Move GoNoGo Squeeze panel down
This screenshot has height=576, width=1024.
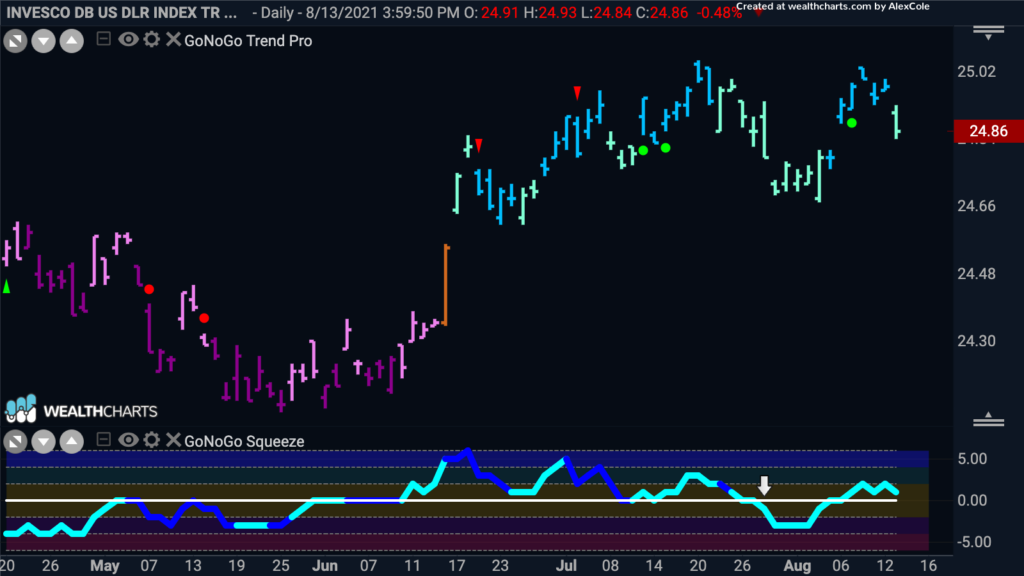[43, 442]
